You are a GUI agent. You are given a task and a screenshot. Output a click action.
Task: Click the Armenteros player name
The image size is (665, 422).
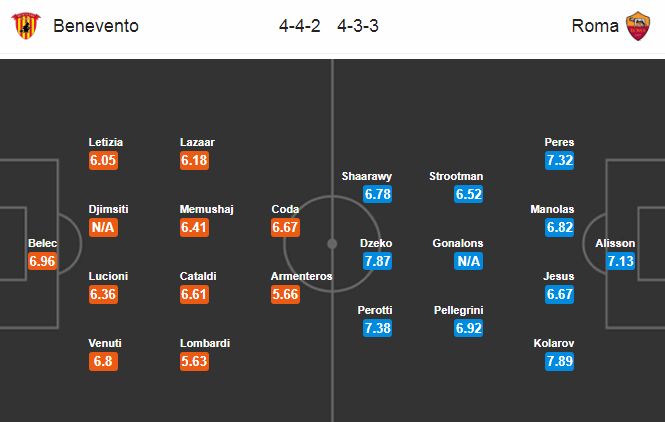click(x=302, y=276)
